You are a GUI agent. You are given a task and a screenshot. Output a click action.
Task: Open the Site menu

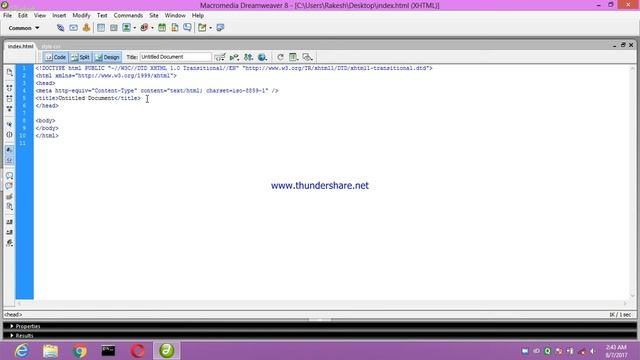click(x=154, y=15)
